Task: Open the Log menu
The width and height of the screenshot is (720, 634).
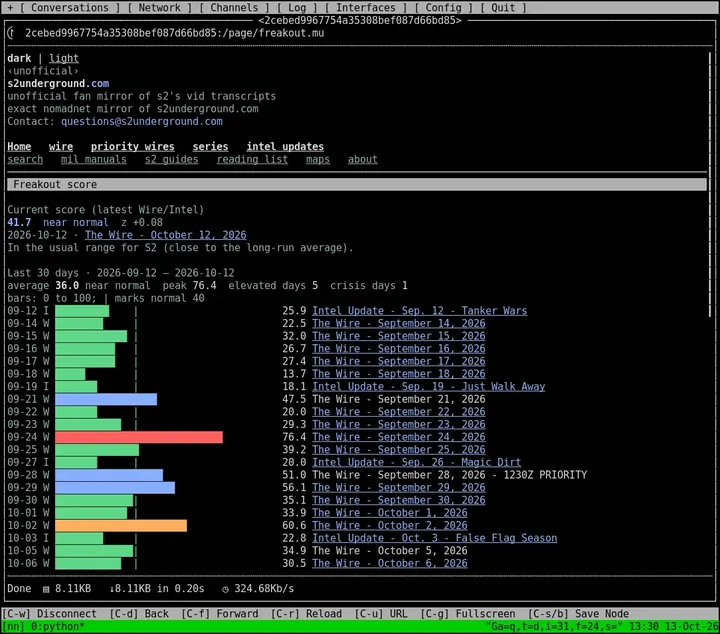Action: [x=297, y=8]
